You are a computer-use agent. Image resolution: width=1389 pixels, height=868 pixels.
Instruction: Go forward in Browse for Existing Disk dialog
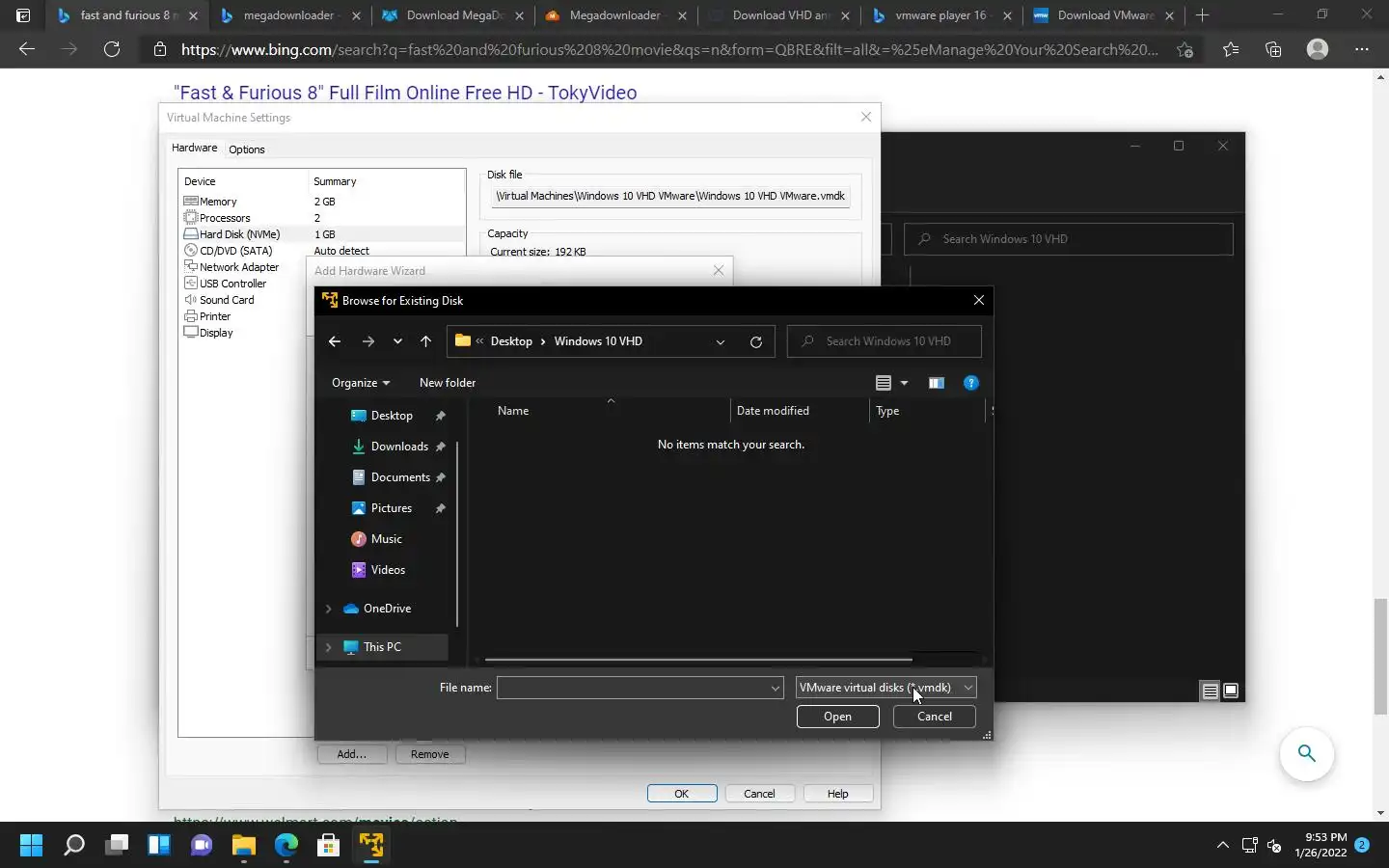tap(368, 341)
